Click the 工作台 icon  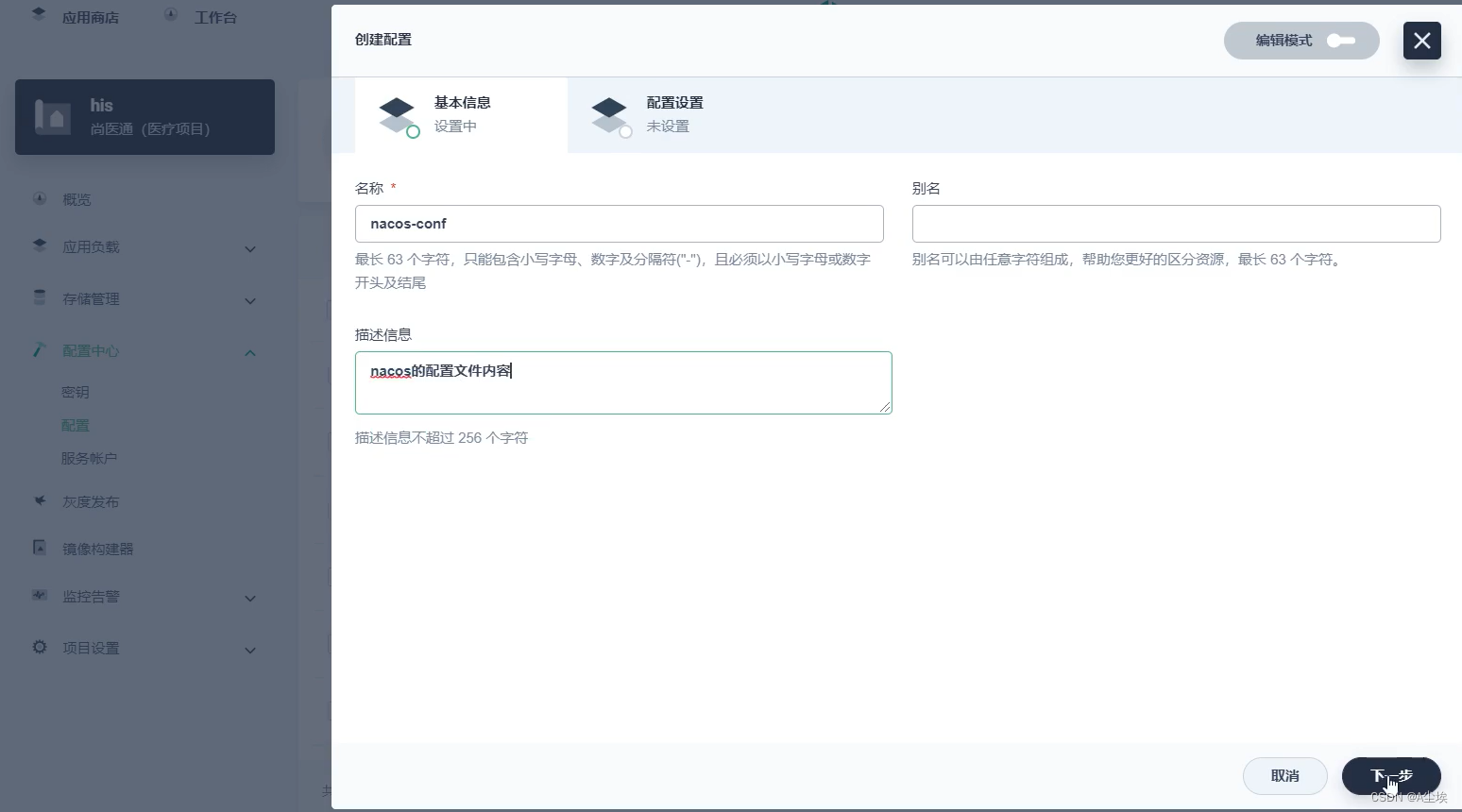point(171,15)
